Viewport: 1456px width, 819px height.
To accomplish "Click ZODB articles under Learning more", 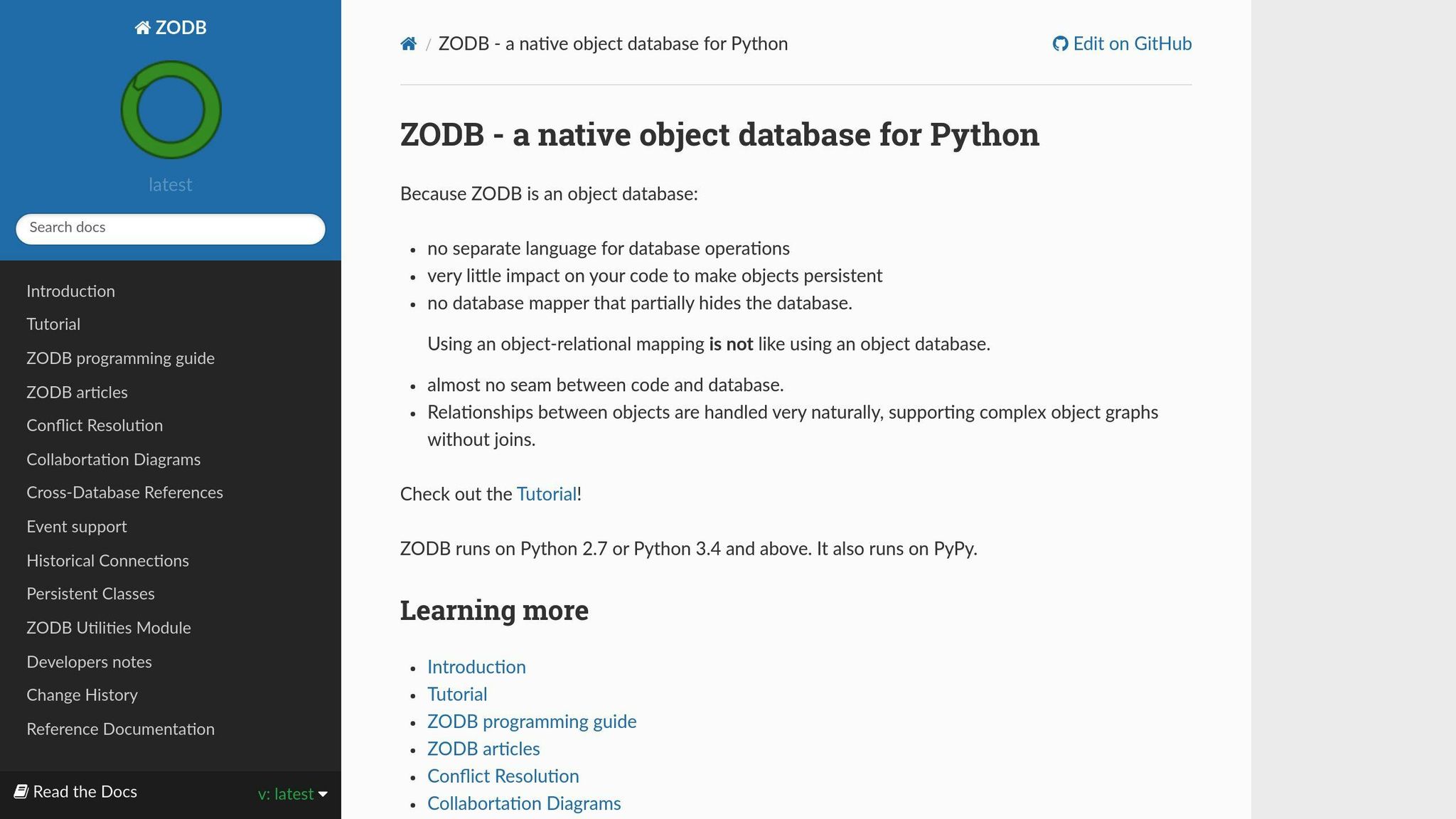I will pyautogui.click(x=483, y=749).
